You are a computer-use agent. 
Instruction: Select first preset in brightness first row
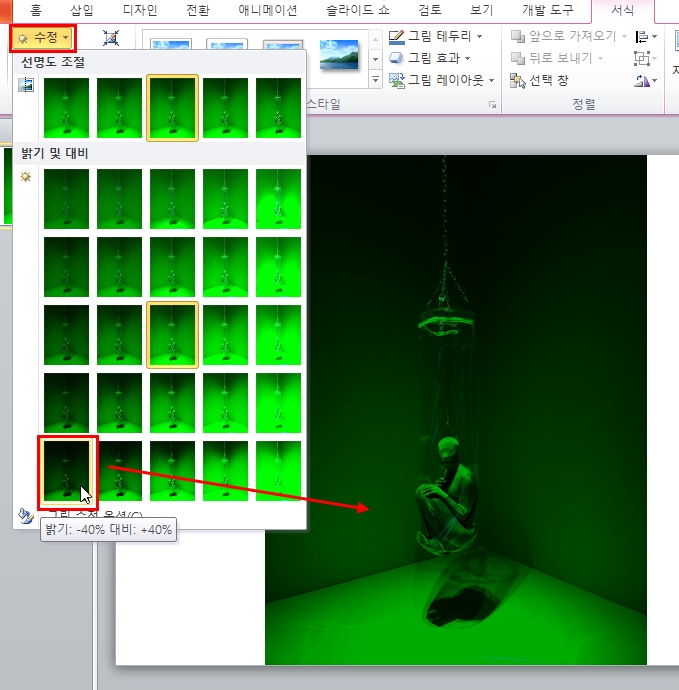pyautogui.click(x=66, y=199)
